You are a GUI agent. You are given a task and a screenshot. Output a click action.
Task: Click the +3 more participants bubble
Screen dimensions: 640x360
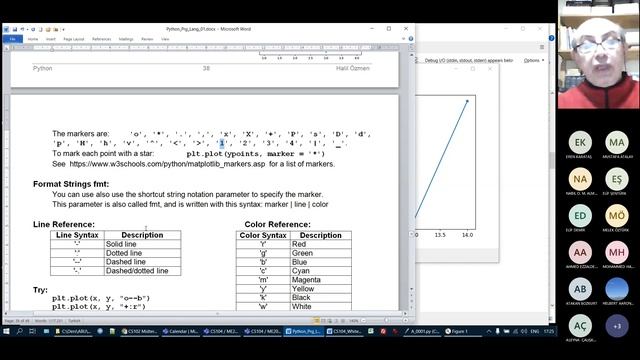[617, 326]
